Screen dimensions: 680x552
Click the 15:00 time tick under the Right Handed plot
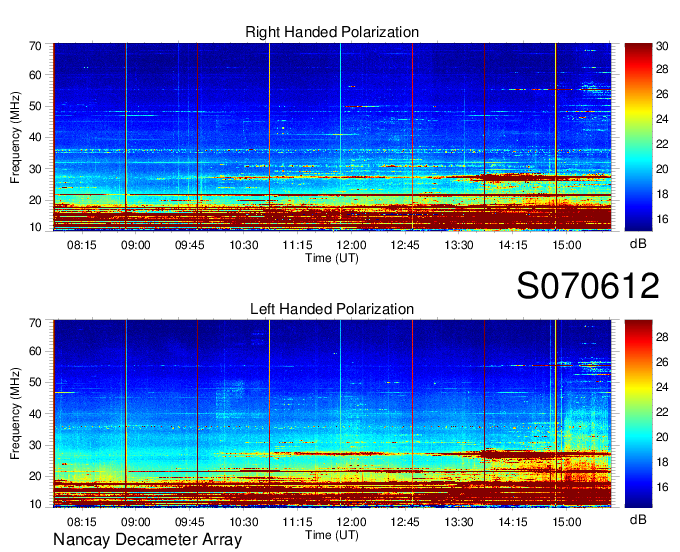click(567, 245)
